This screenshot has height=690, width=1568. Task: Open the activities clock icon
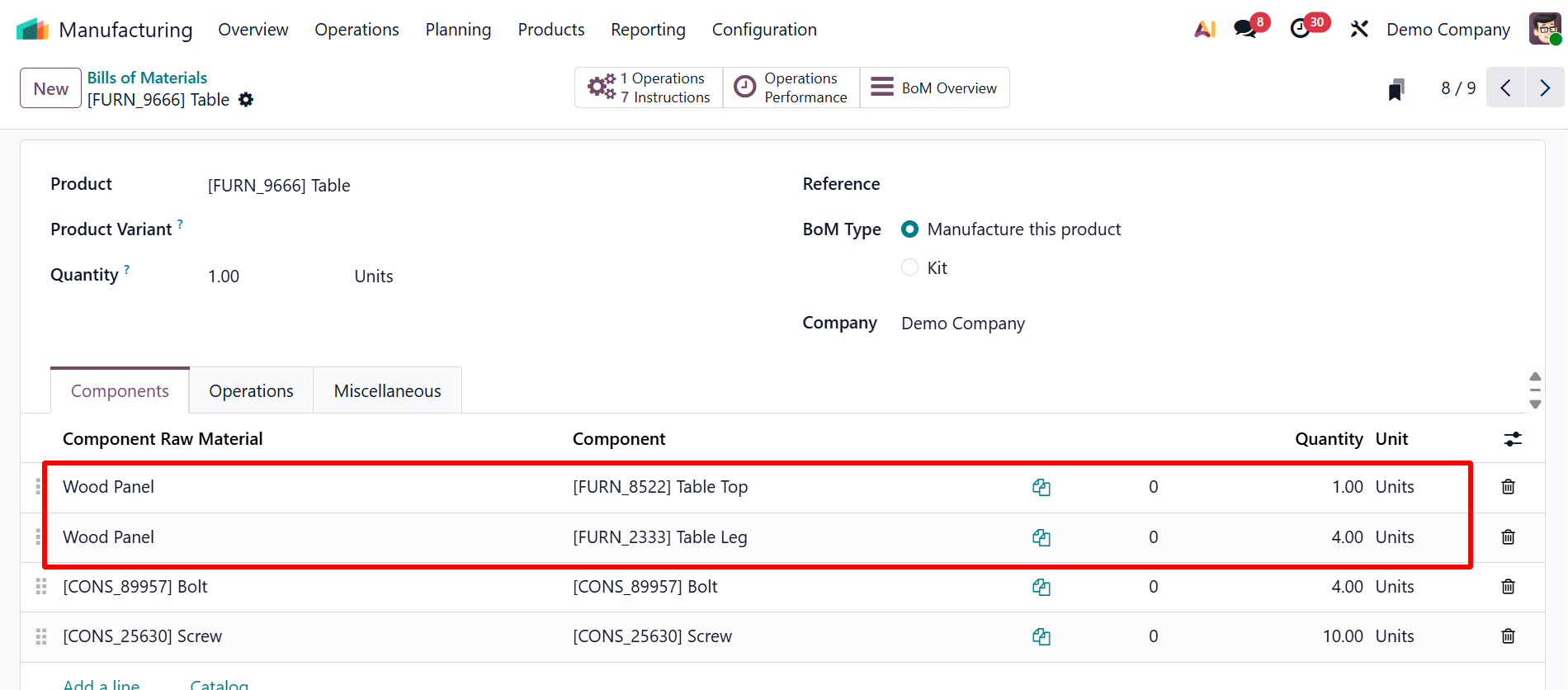1301,30
